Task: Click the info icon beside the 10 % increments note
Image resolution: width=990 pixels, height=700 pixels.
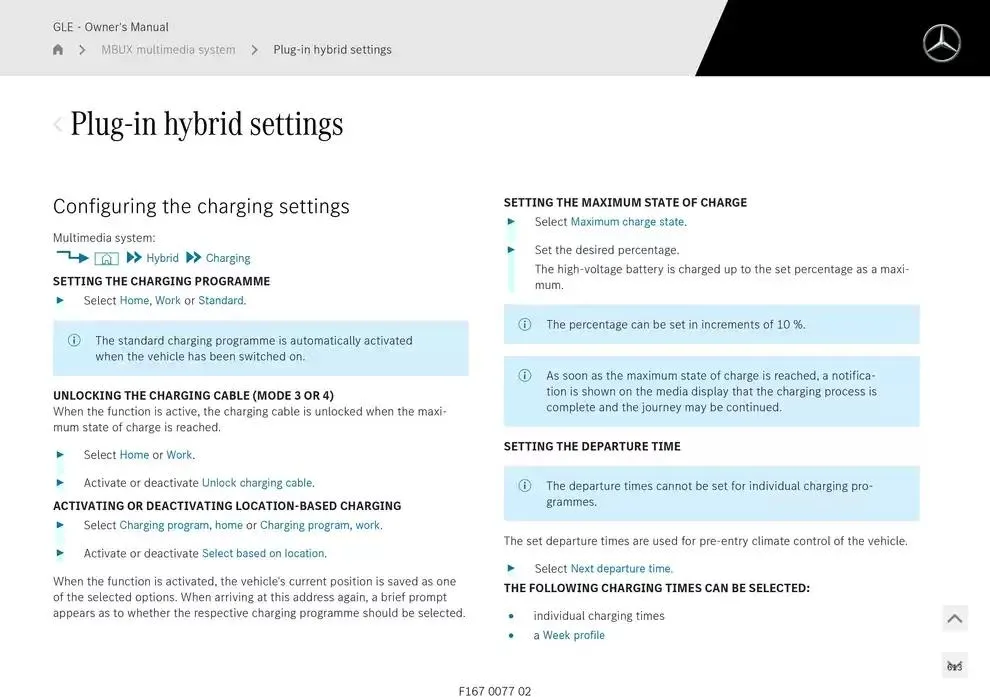Action: tap(524, 324)
